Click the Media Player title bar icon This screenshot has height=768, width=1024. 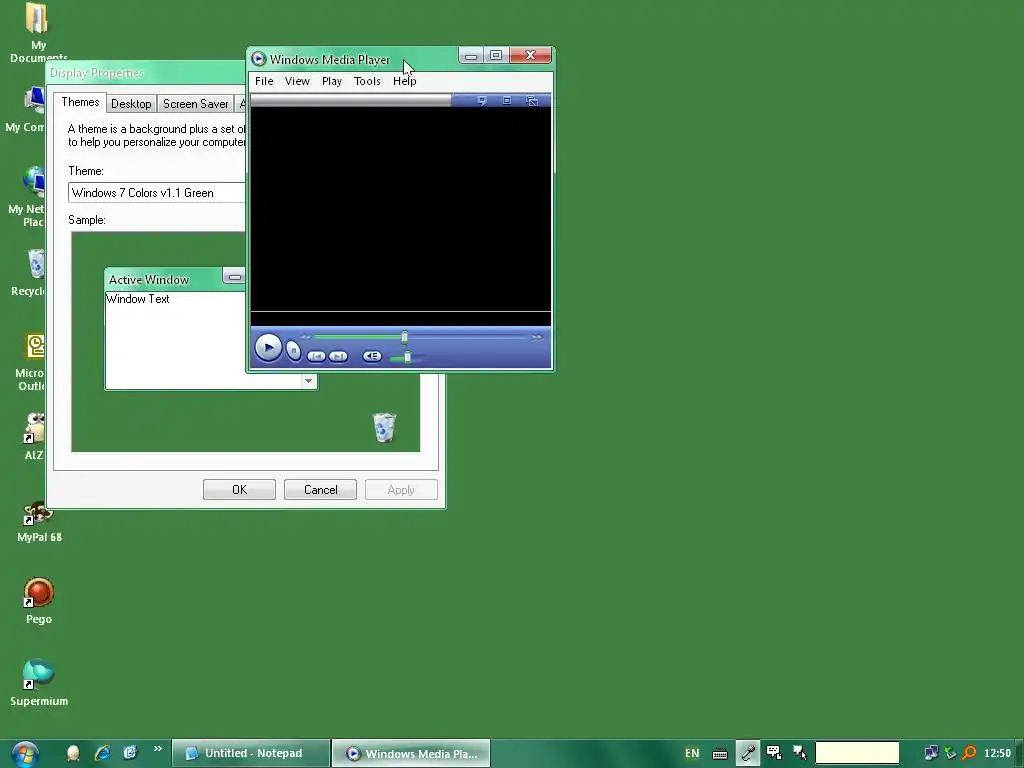coord(259,59)
